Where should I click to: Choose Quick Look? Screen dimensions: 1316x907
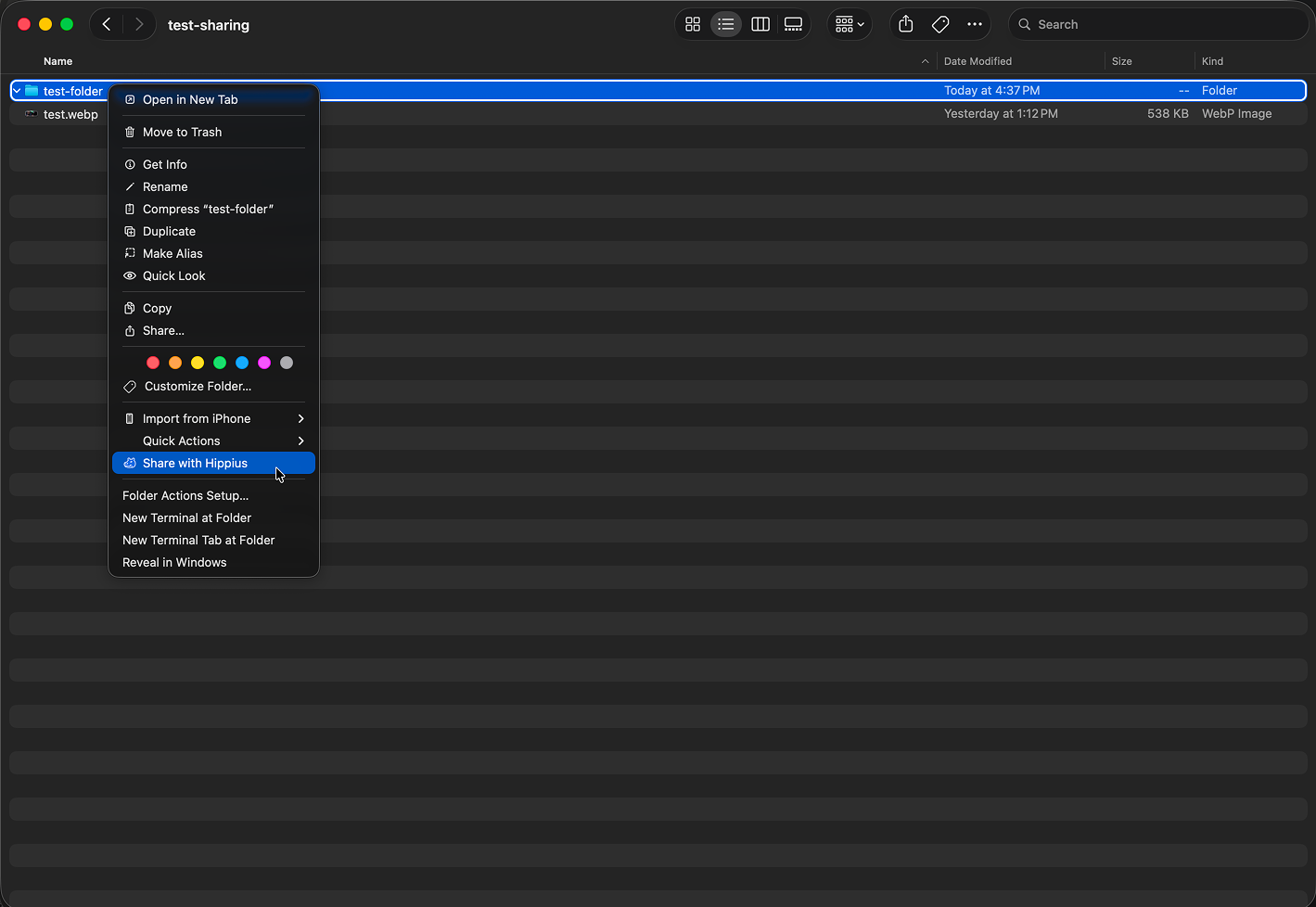(213, 275)
